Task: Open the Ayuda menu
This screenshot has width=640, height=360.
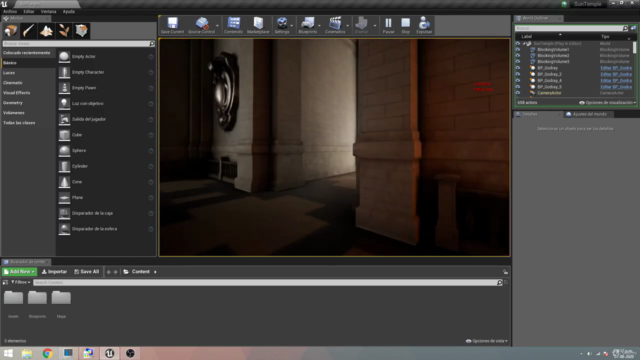Action: point(69,11)
